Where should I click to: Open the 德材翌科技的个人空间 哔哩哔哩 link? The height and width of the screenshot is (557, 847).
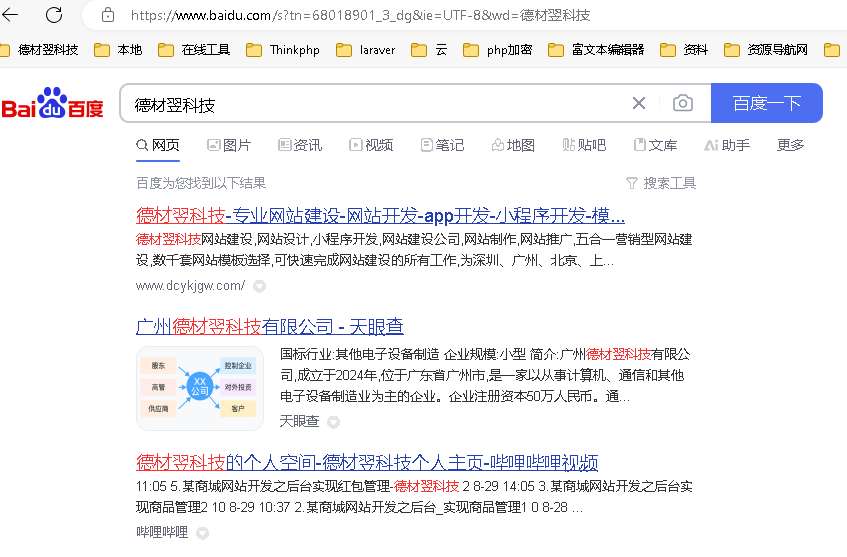367,462
